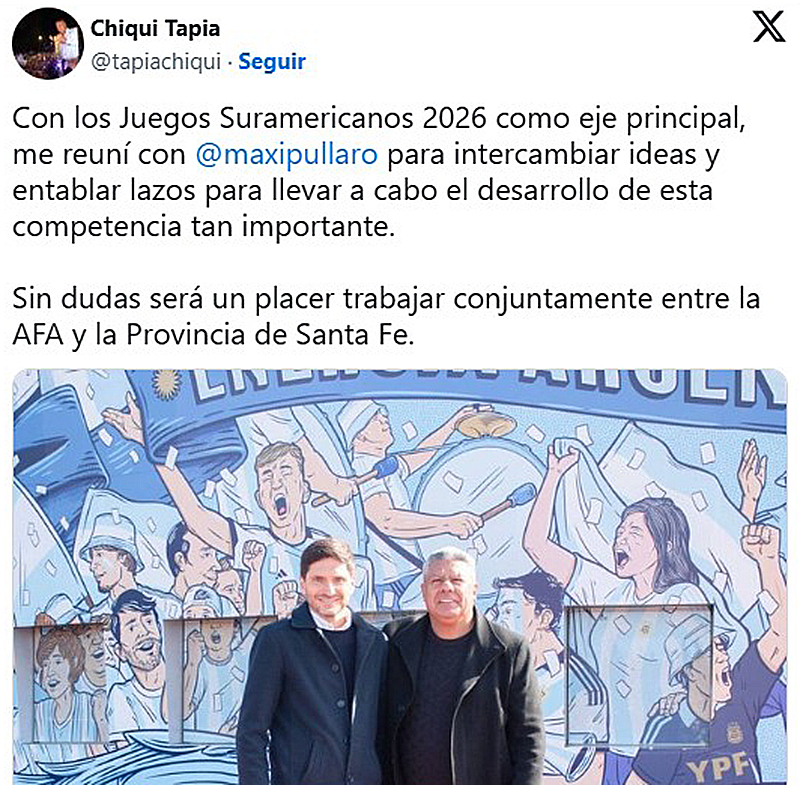Open the @tapiachiqui handle

coord(156,62)
